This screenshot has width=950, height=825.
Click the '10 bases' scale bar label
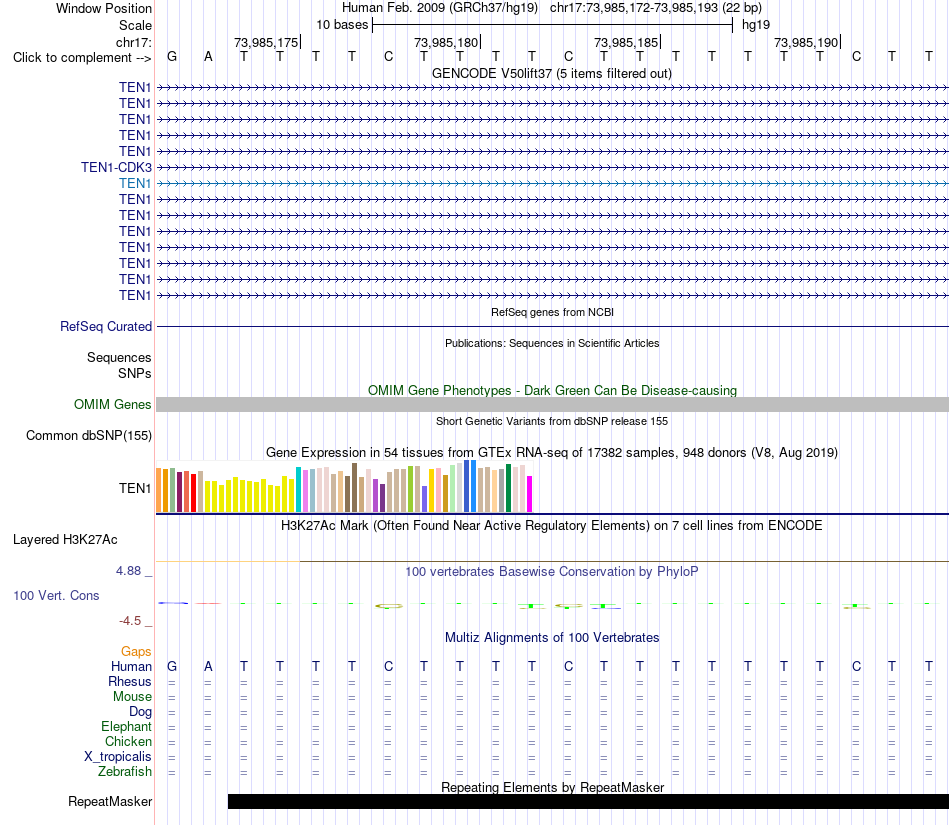[342, 25]
